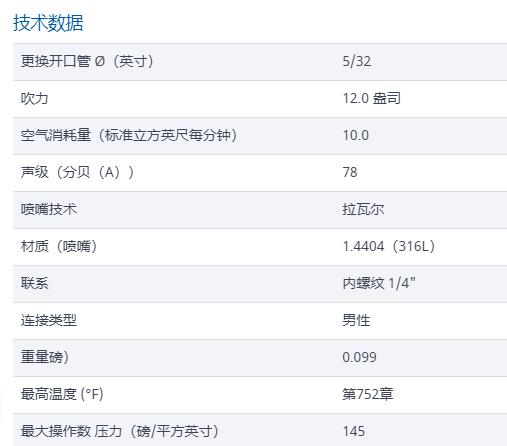Select the 更换开口管 Ø（英寸）label
The width and height of the screenshot is (507, 446).
click(x=87, y=61)
